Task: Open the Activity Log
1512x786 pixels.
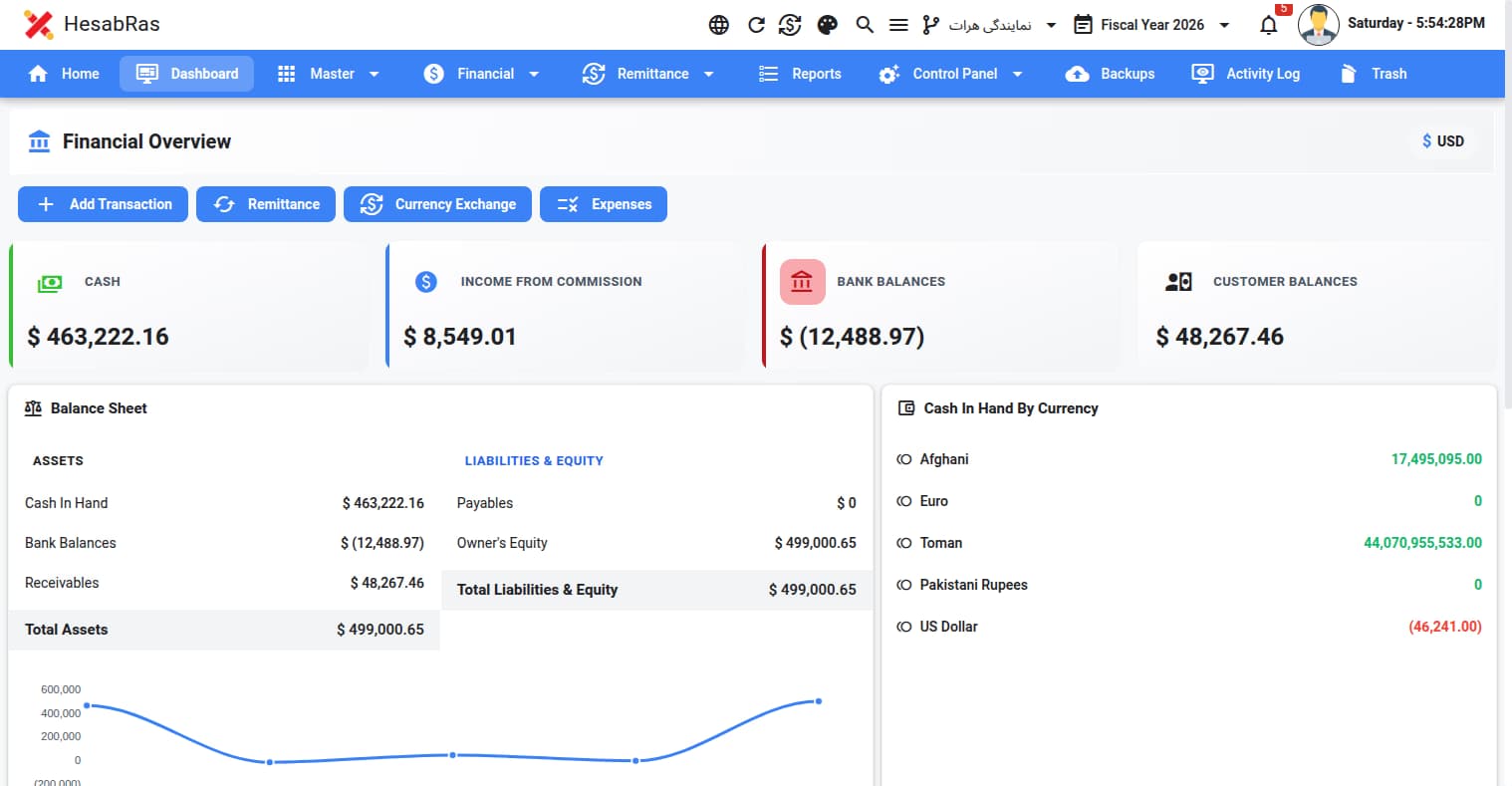Action: coord(1246,74)
